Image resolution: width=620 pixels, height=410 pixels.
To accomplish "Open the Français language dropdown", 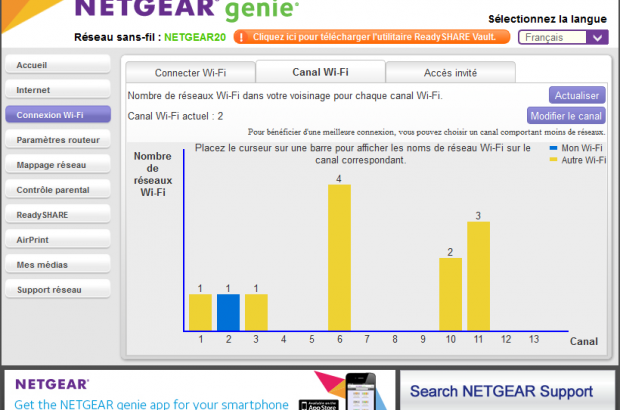I will 563,37.
